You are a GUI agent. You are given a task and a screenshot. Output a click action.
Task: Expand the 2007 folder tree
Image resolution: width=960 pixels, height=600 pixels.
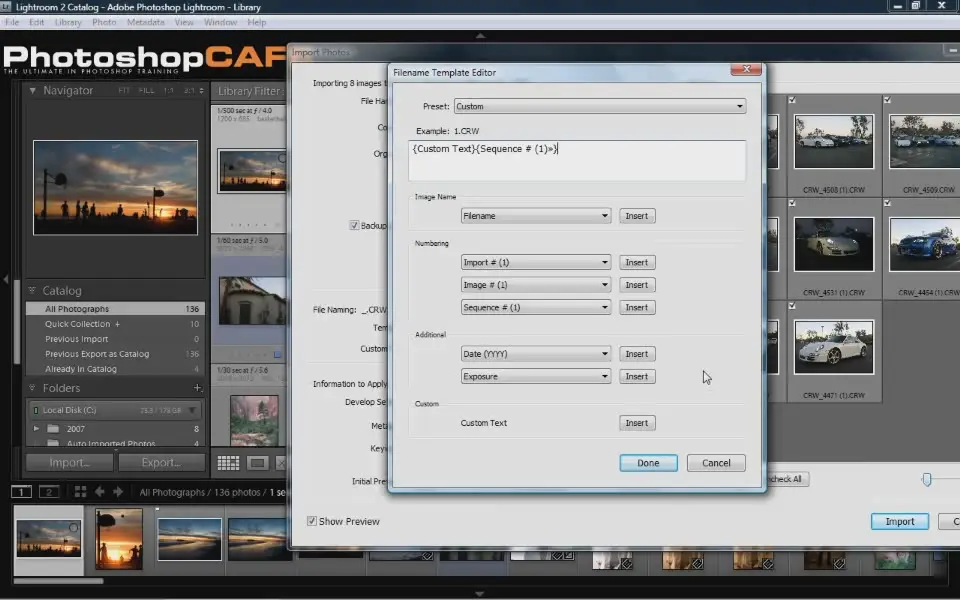pyautogui.click(x=36, y=429)
